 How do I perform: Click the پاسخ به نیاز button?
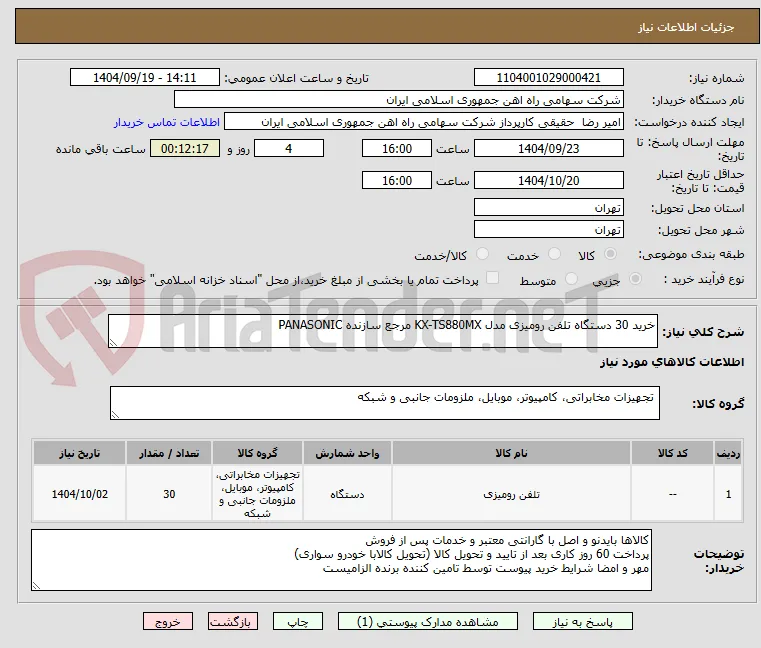(x=582, y=621)
